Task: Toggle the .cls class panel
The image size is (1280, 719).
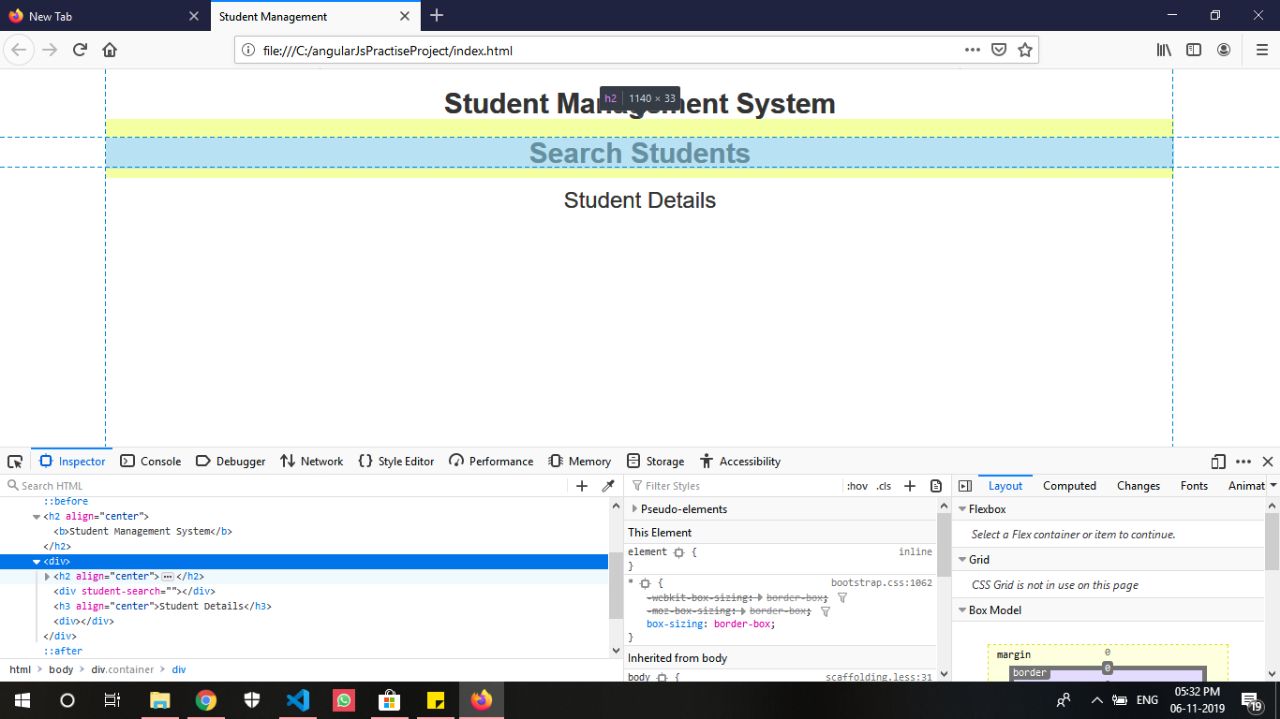Action: point(884,486)
